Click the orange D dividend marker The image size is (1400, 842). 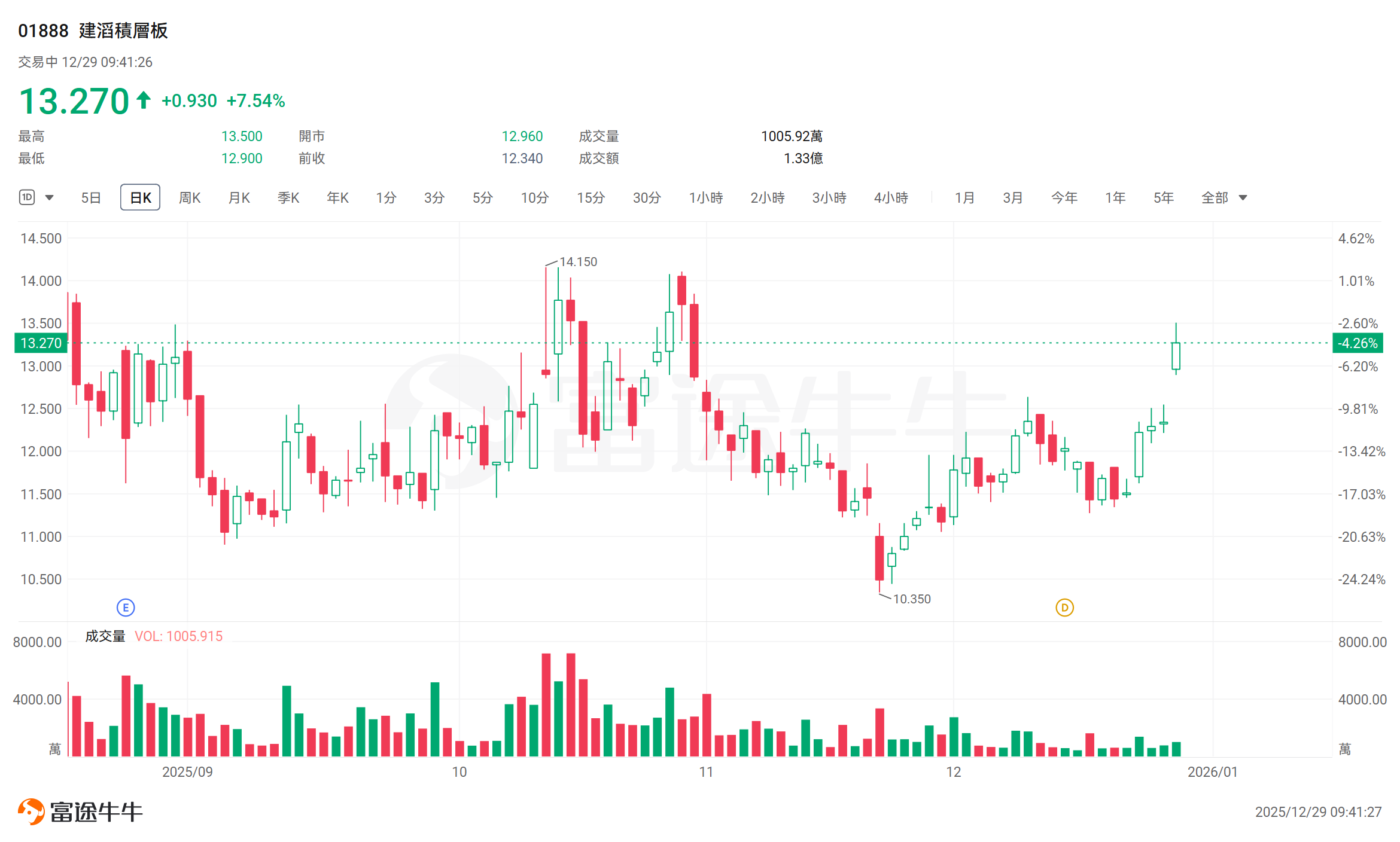pyautogui.click(x=1064, y=608)
